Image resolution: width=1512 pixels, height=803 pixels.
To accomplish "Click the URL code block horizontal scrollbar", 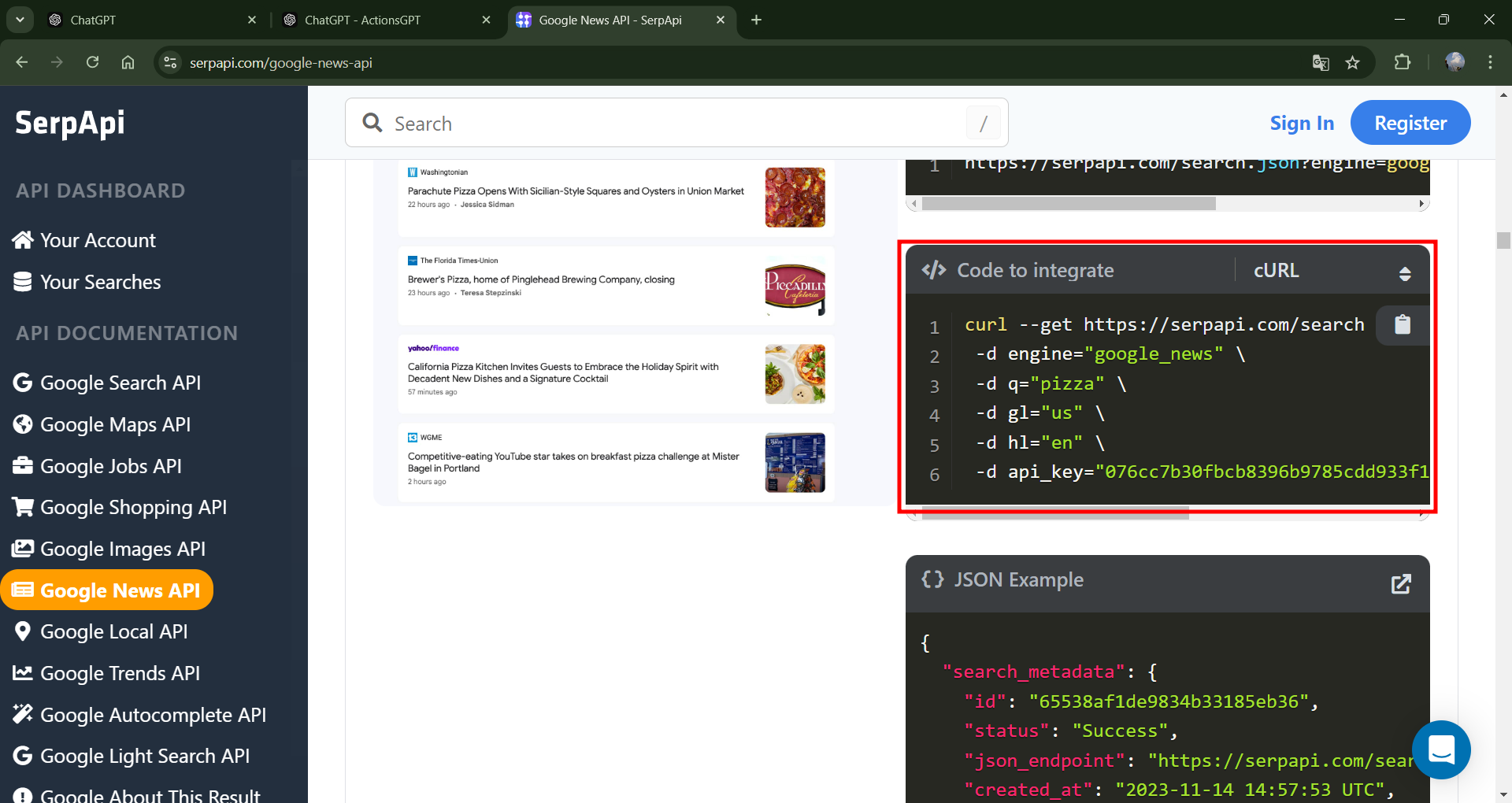I will [1069, 203].
